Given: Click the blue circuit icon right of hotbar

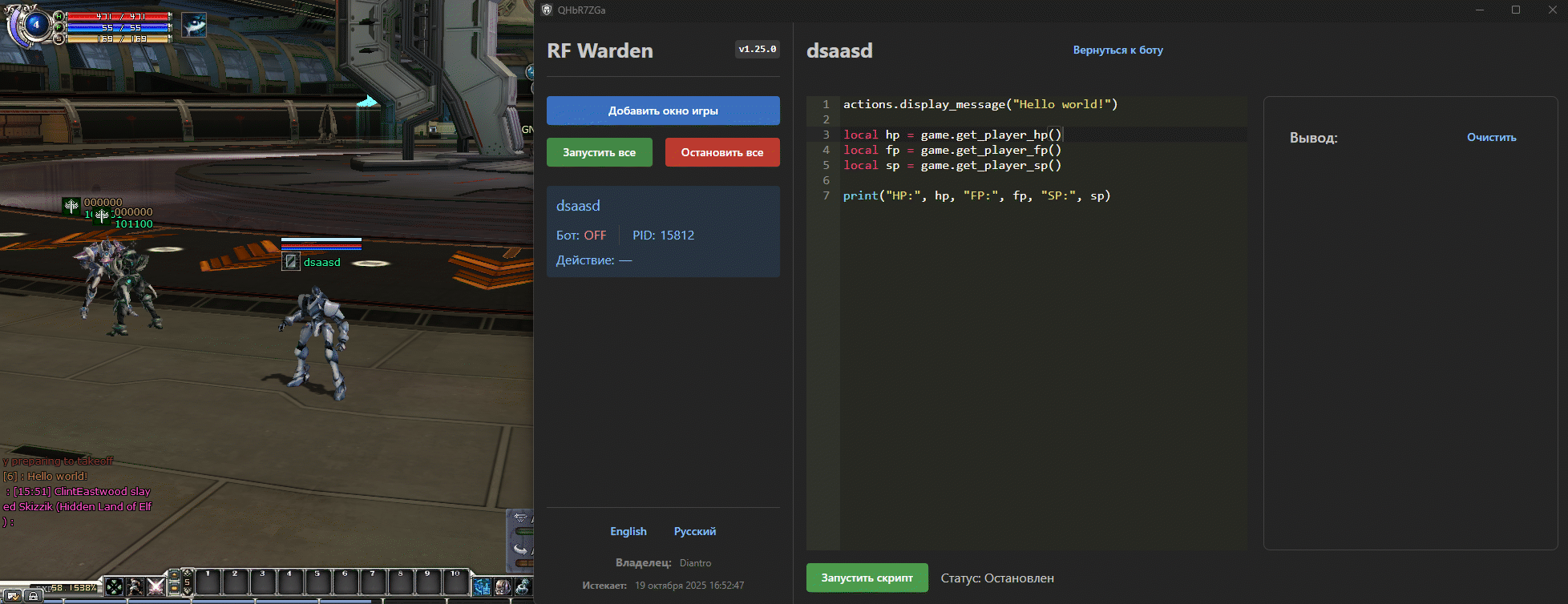Looking at the screenshot, I should 483,586.
